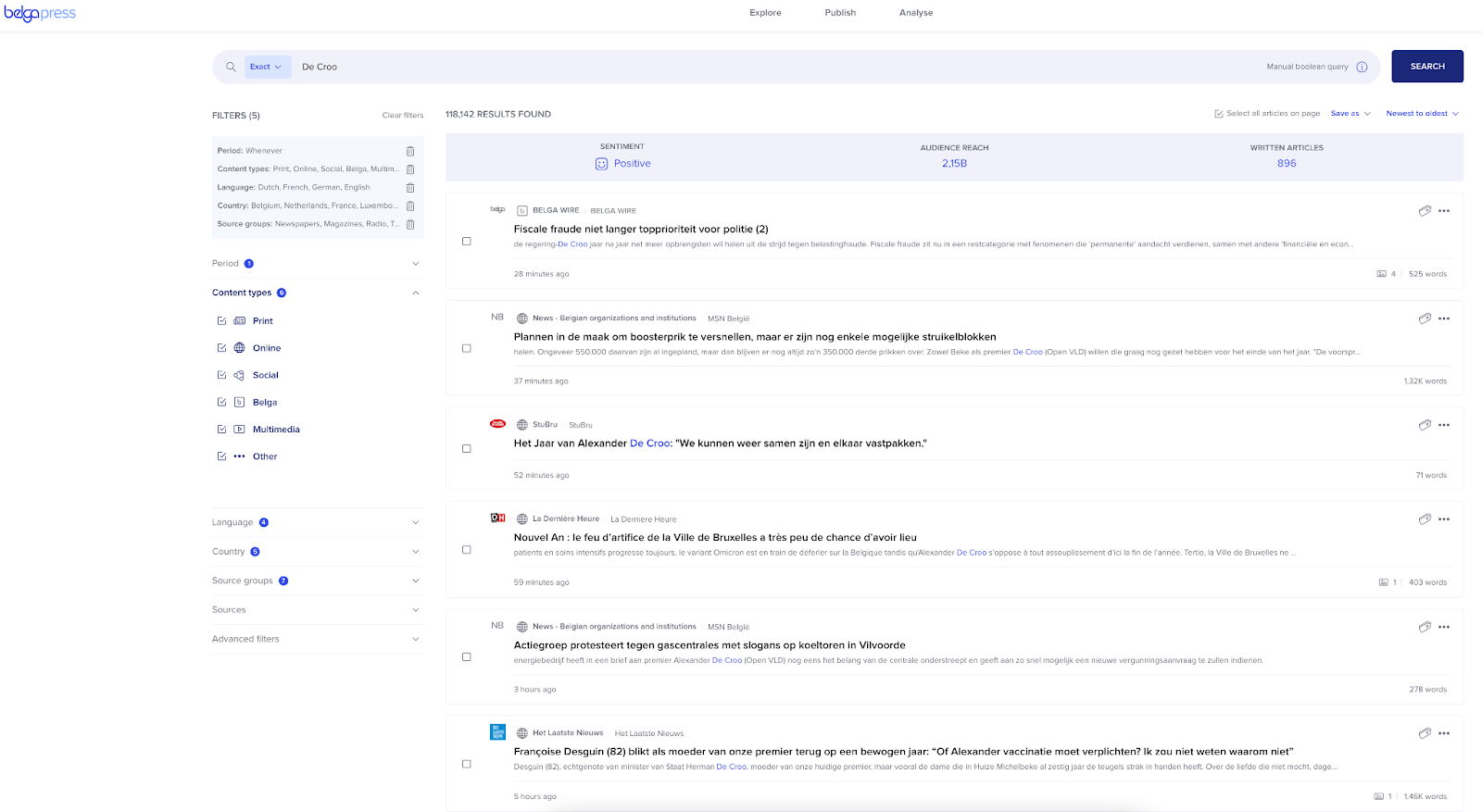The image size is (1482, 812).
Task: Open the Newest to oldest sort dropdown
Action: (x=1423, y=114)
